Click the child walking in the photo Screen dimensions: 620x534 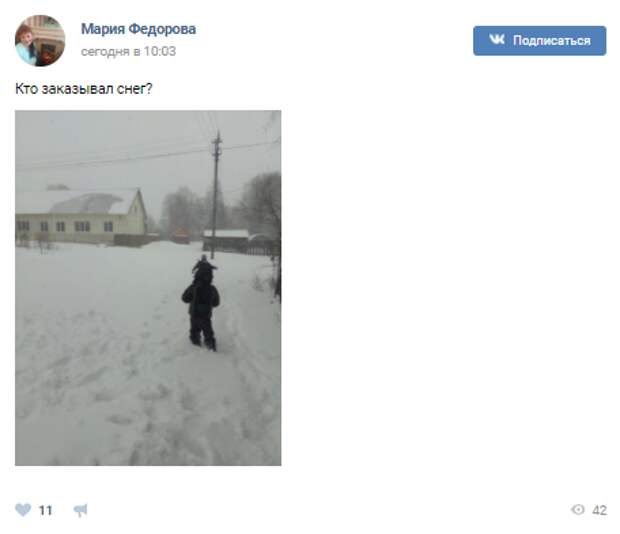[x=201, y=303]
